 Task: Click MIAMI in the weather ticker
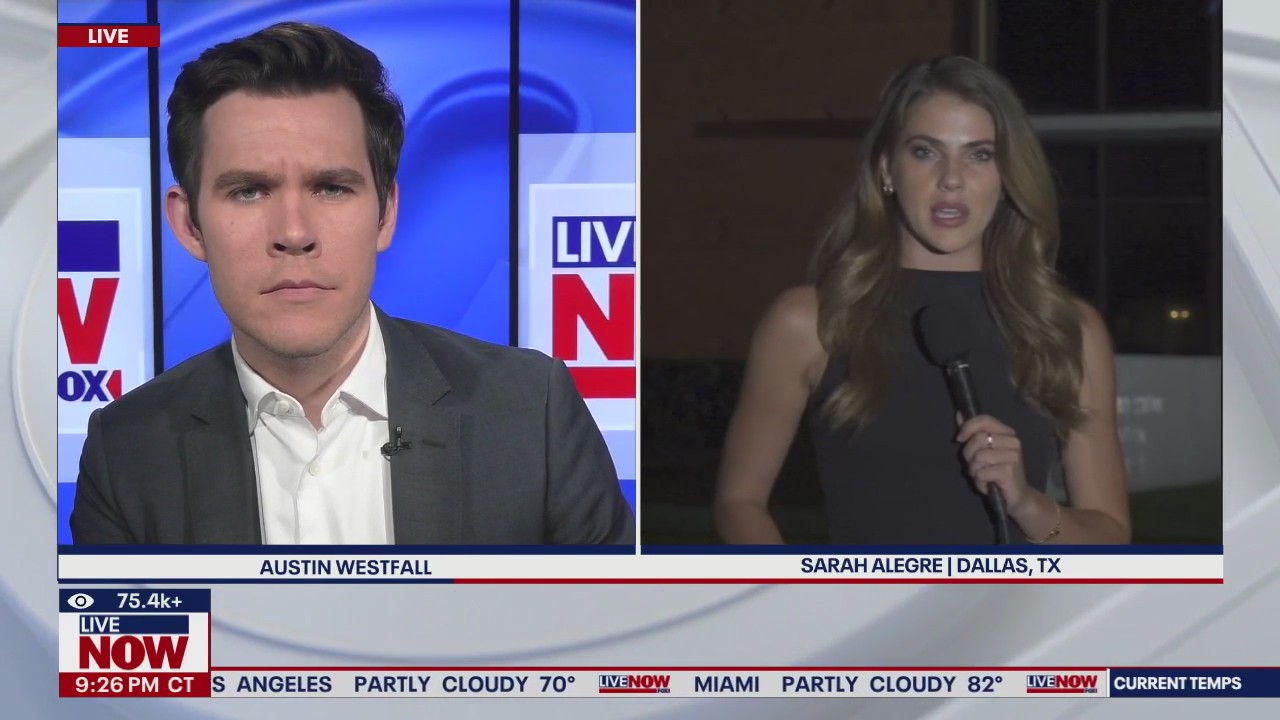coord(726,684)
